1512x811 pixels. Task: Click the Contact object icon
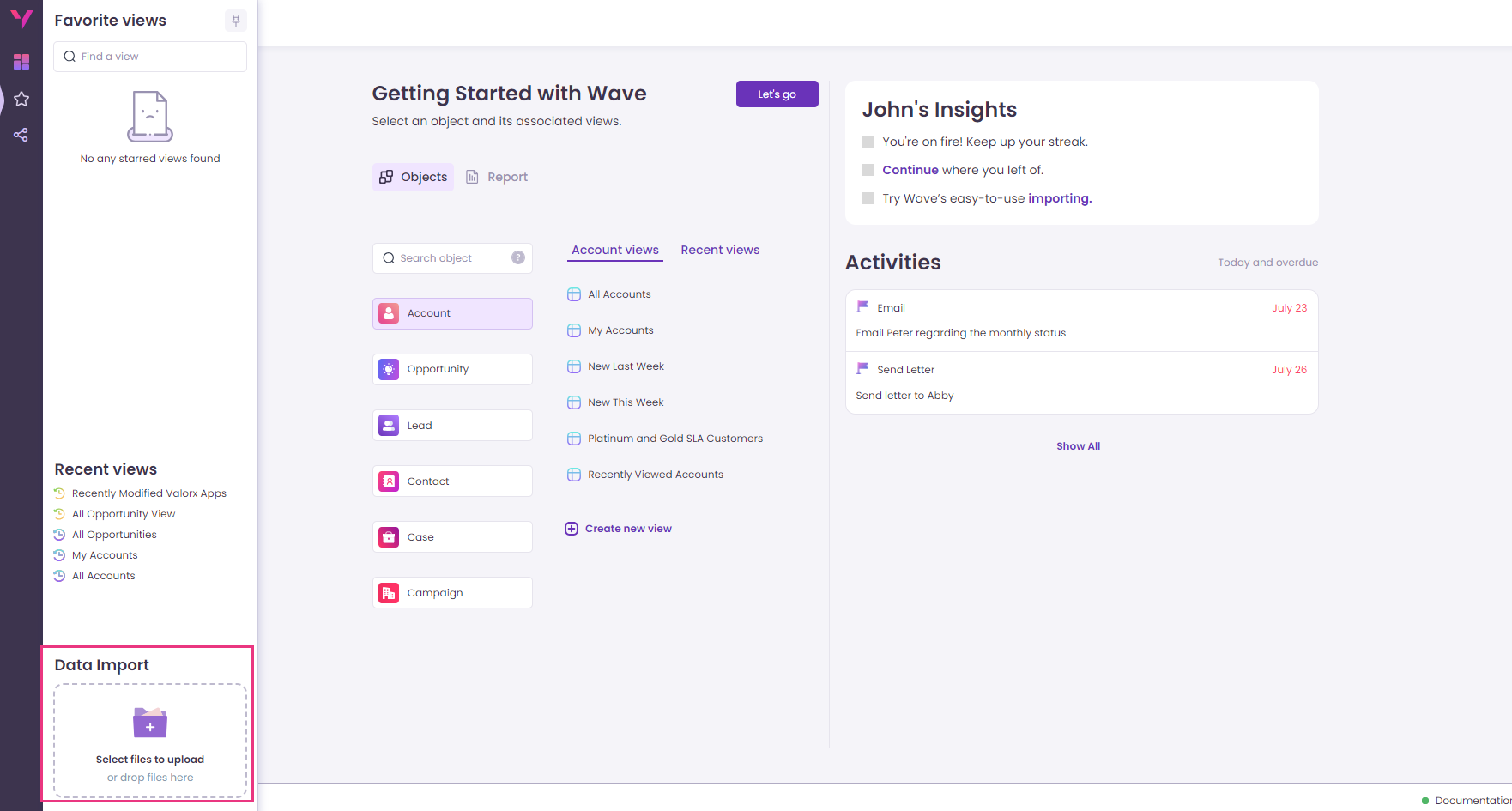389,481
